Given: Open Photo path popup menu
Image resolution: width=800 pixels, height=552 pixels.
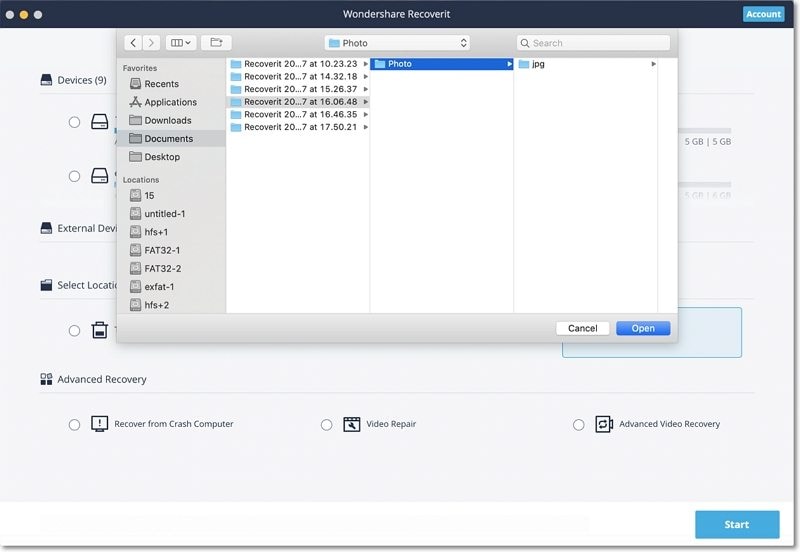Looking at the screenshot, I should [397, 43].
